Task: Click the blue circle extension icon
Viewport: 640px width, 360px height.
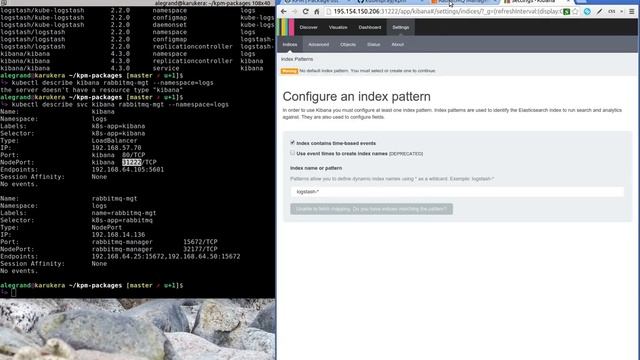Action: point(587,11)
